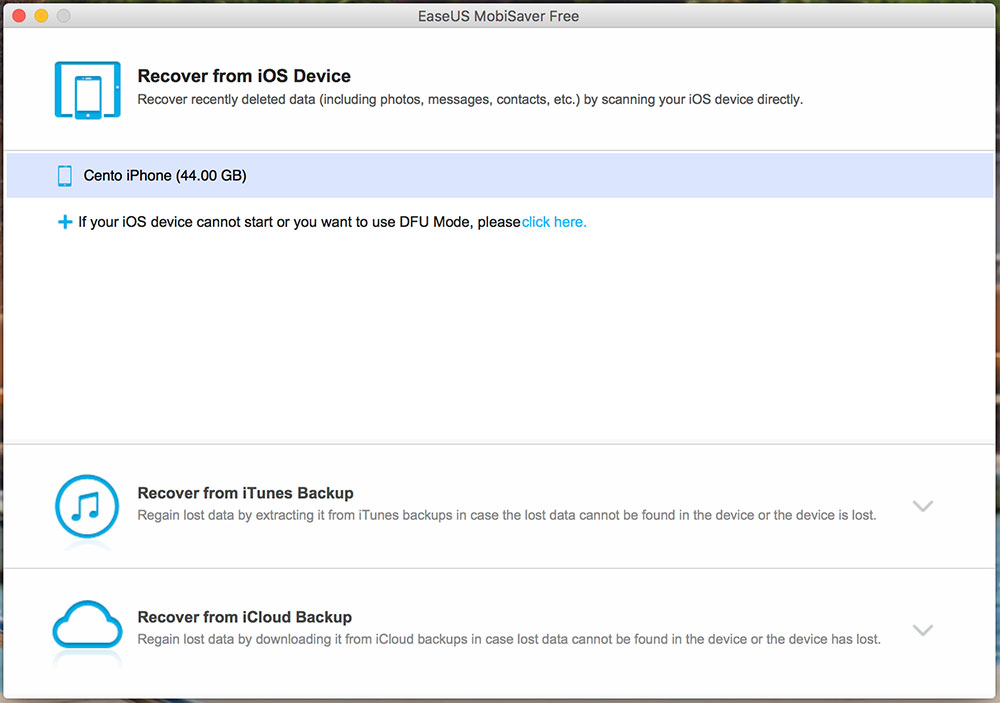Click the DFU Mode instruction text
The height and width of the screenshot is (703, 1000).
[299, 222]
